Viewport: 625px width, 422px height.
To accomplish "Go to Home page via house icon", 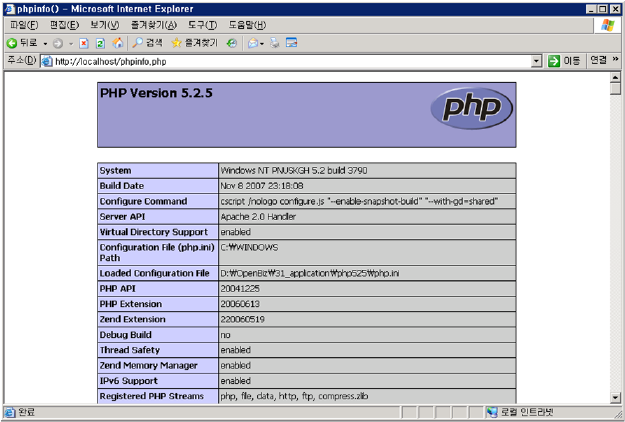I will tap(118, 43).
